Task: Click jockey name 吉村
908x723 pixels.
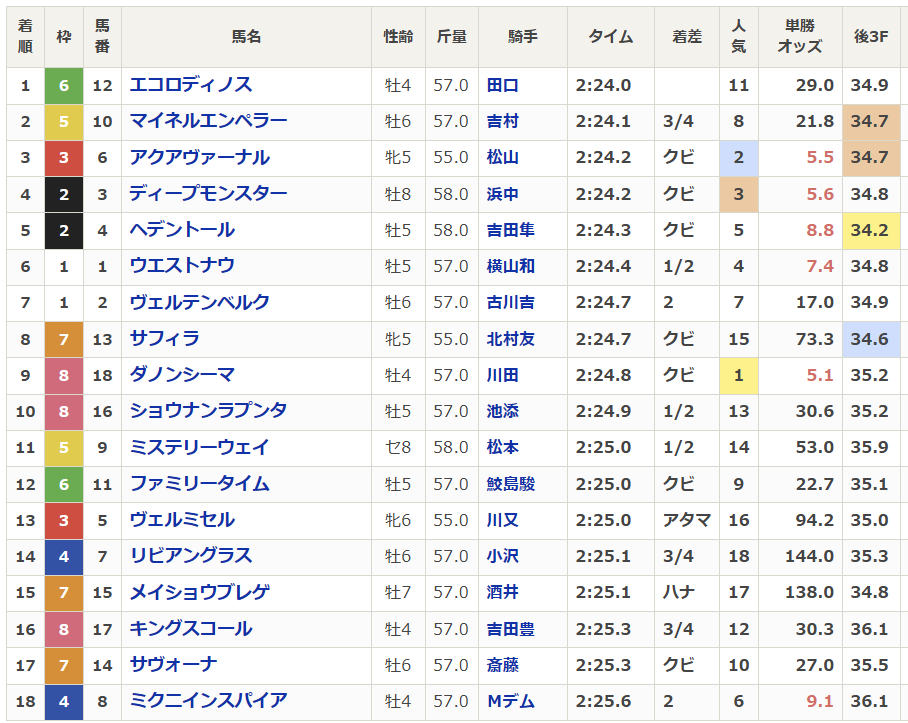Action: pos(503,121)
